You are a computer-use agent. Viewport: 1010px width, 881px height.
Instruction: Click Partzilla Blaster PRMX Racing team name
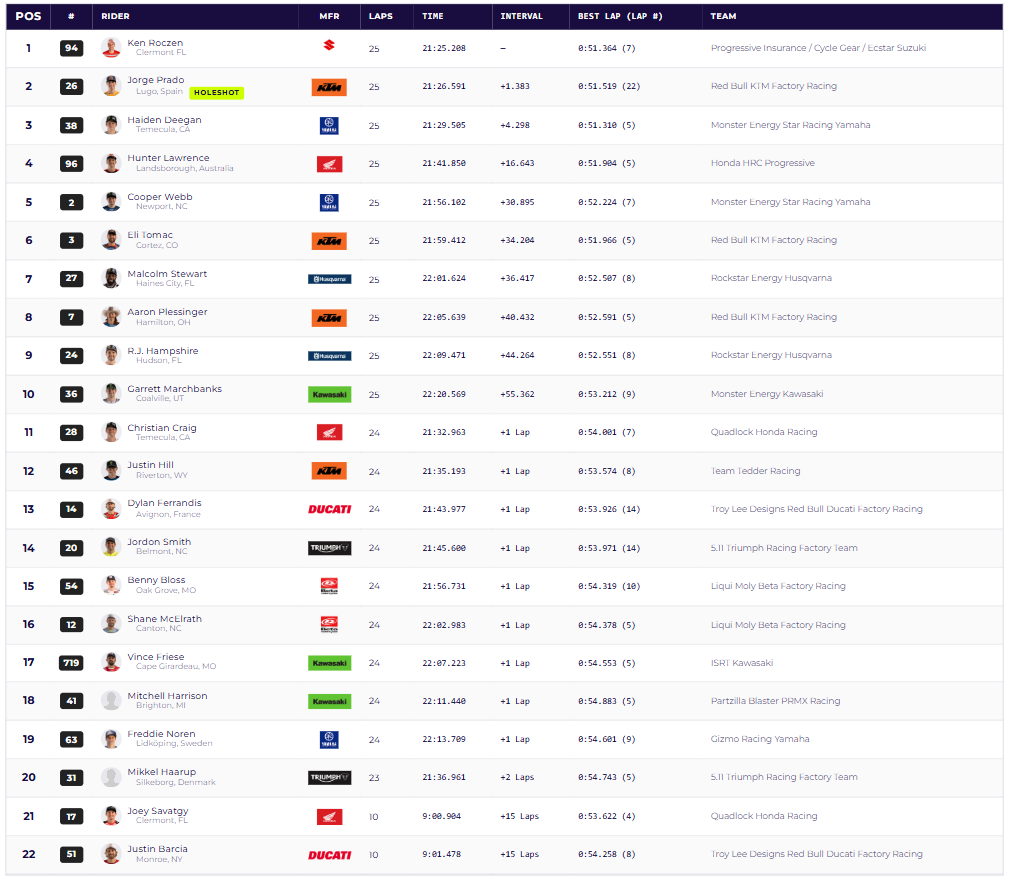click(776, 701)
